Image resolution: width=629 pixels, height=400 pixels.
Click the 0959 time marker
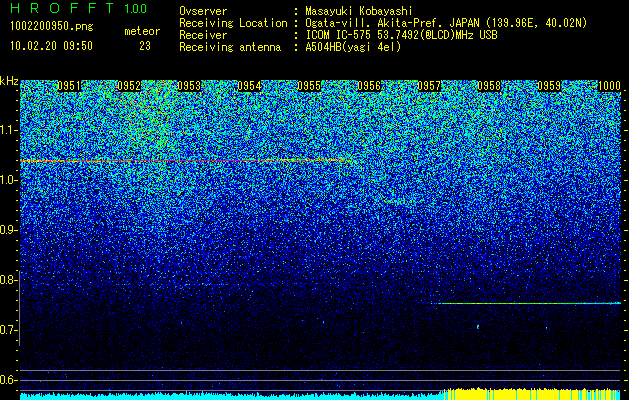point(549,86)
